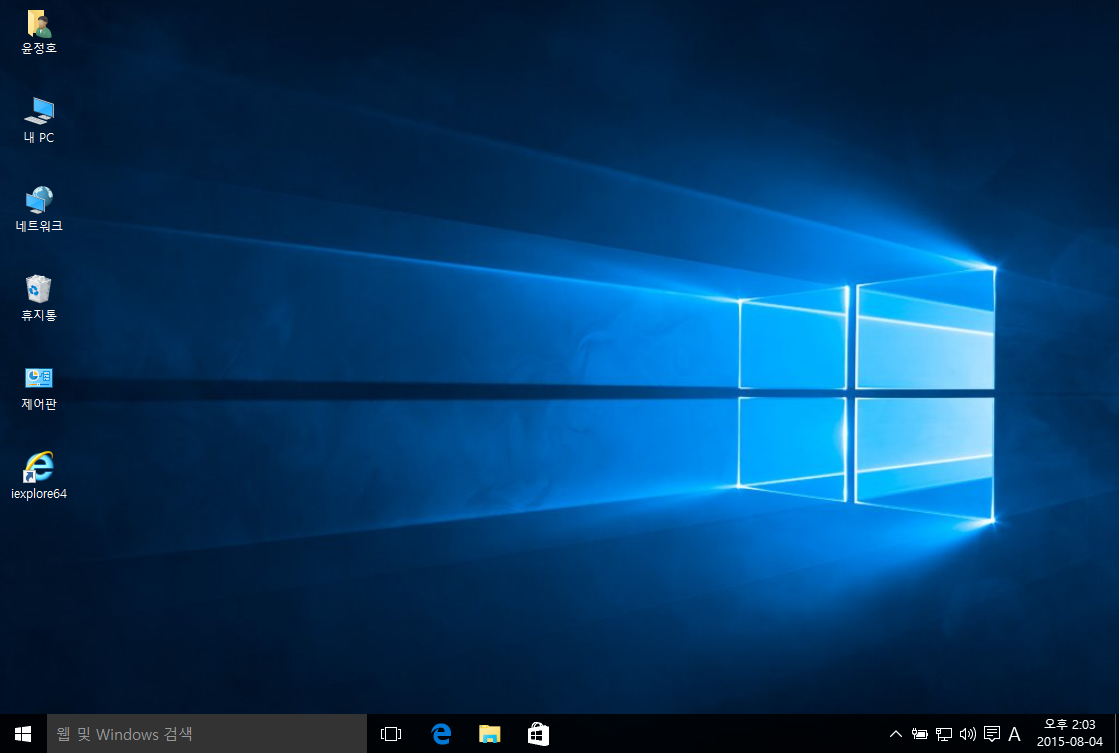Launch Microsoft Edge from the taskbar
Screen dimensions: 1119x753
click(441, 734)
